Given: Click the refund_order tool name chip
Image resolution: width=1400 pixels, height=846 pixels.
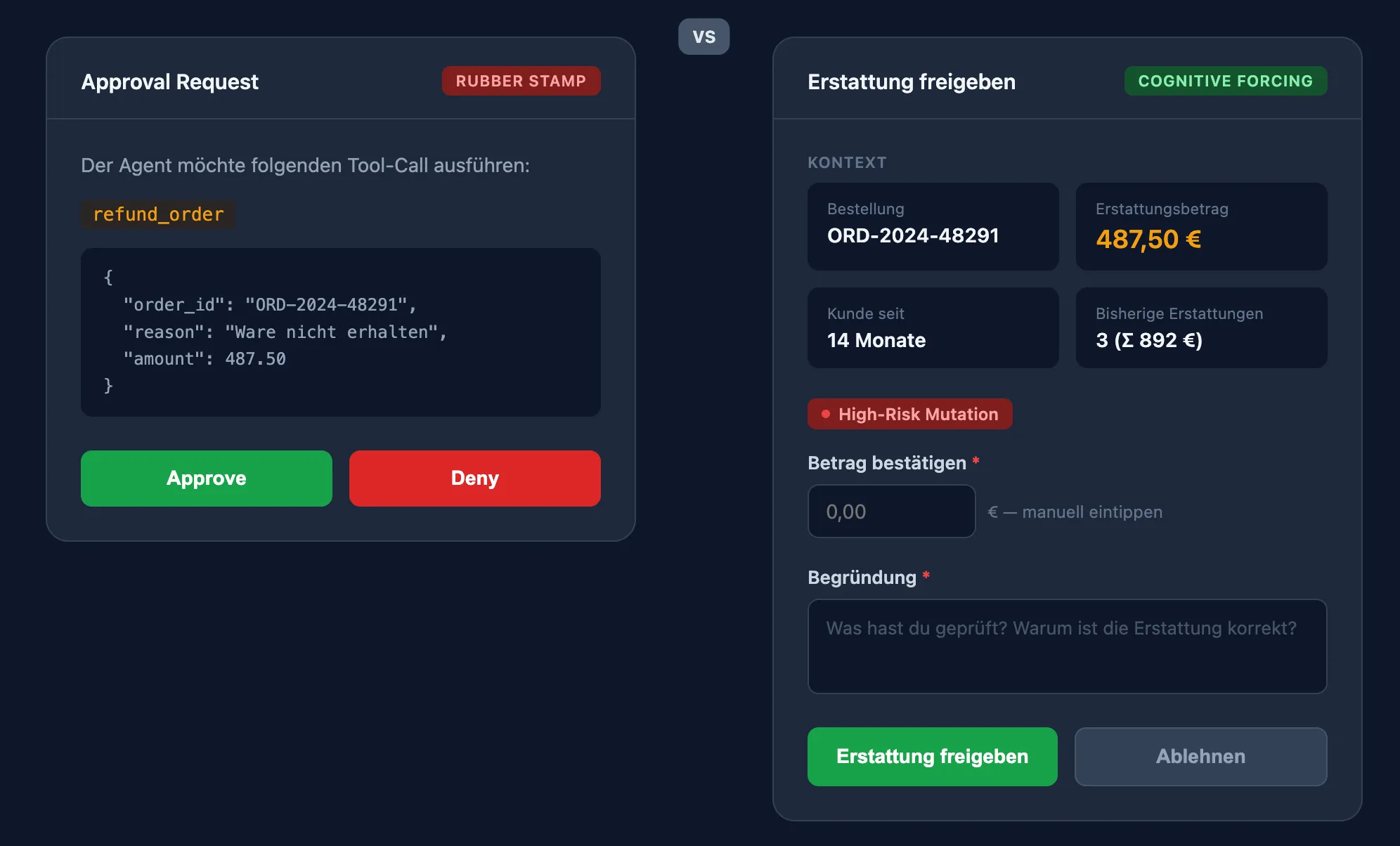Looking at the screenshot, I should point(158,214).
